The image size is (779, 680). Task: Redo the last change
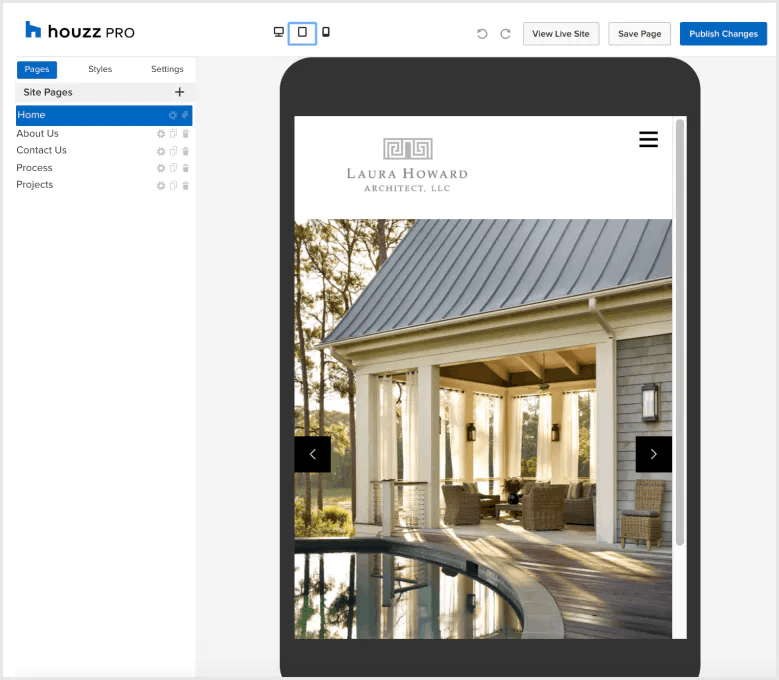[505, 34]
